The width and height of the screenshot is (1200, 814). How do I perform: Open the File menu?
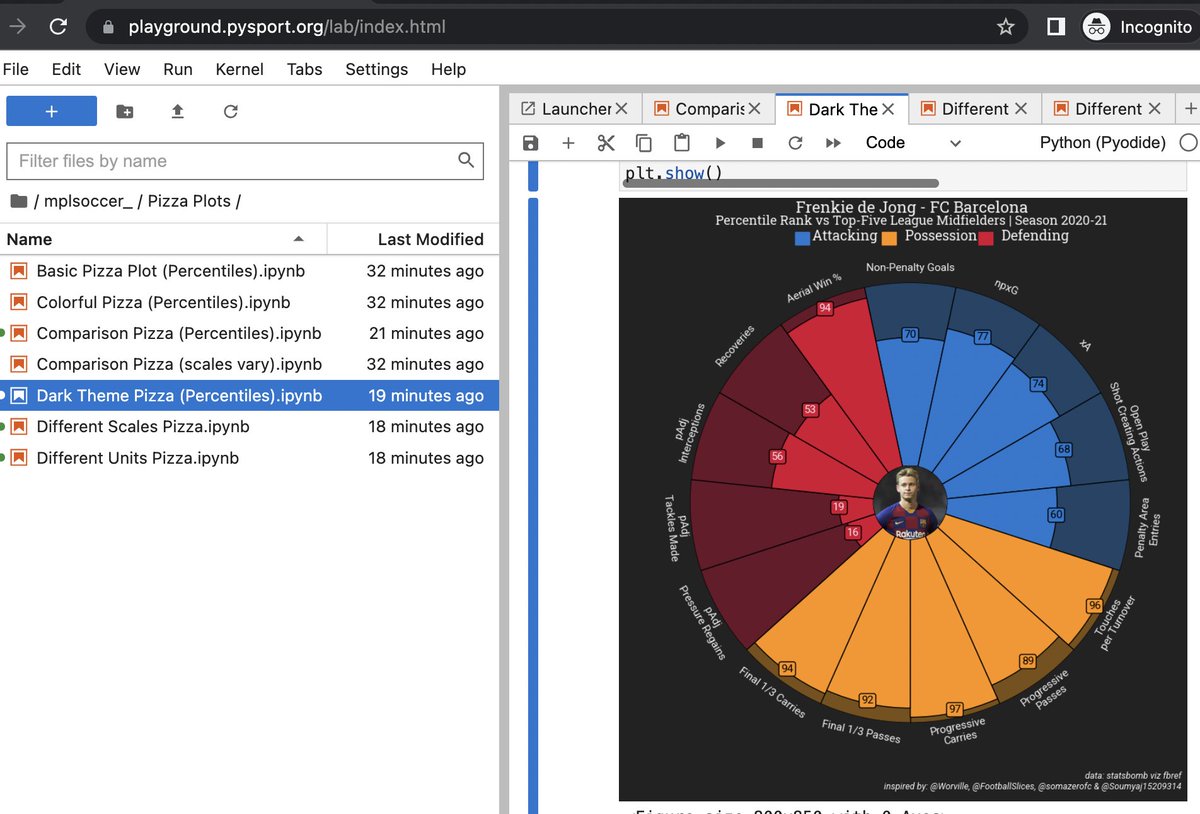(x=16, y=69)
